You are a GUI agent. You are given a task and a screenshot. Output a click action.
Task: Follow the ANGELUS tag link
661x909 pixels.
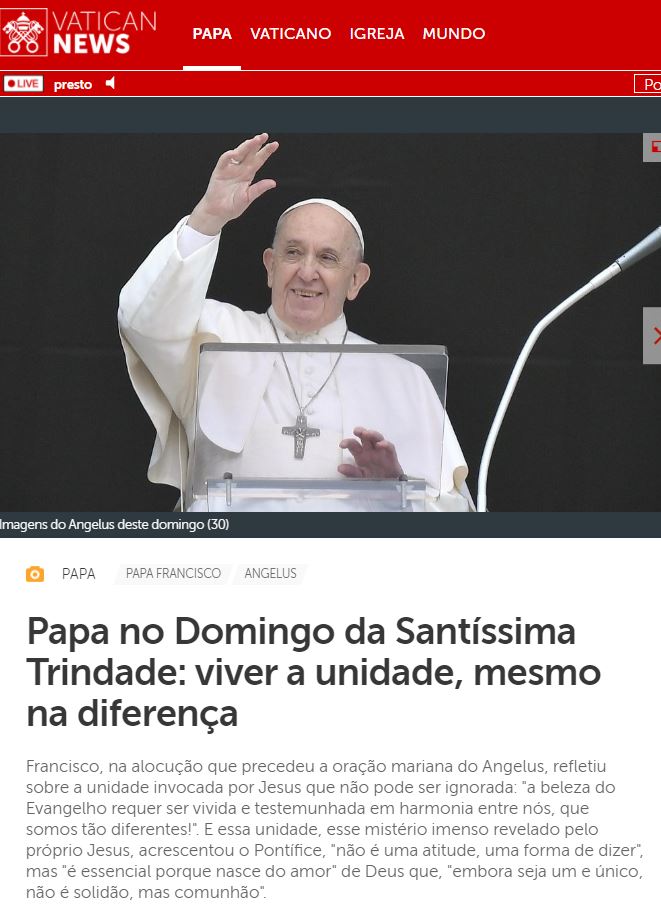270,573
